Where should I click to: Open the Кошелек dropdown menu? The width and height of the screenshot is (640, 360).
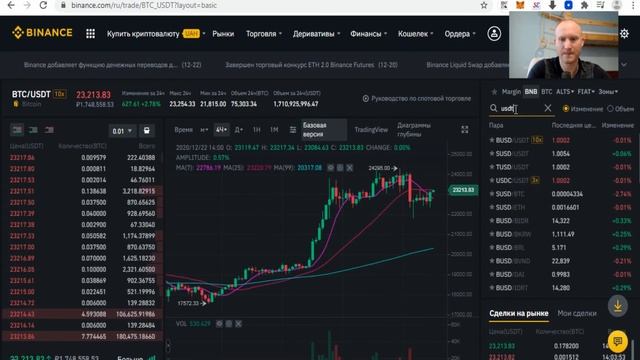point(416,34)
